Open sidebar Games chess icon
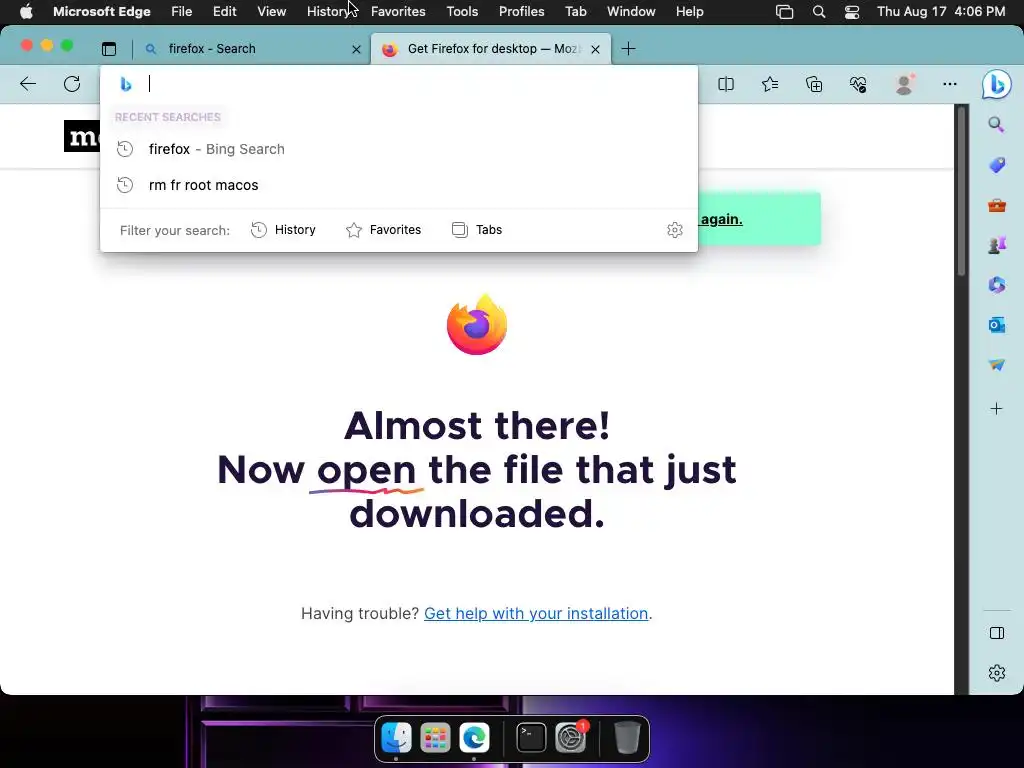 pos(997,245)
